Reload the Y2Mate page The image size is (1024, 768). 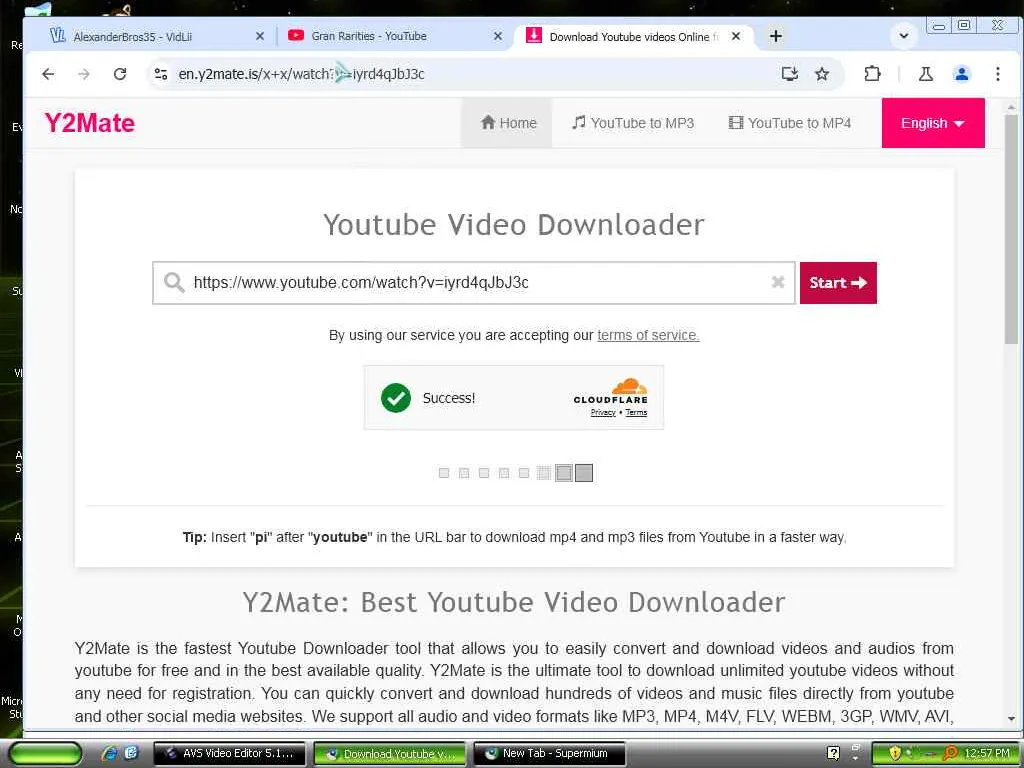click(x=120, y=74)
